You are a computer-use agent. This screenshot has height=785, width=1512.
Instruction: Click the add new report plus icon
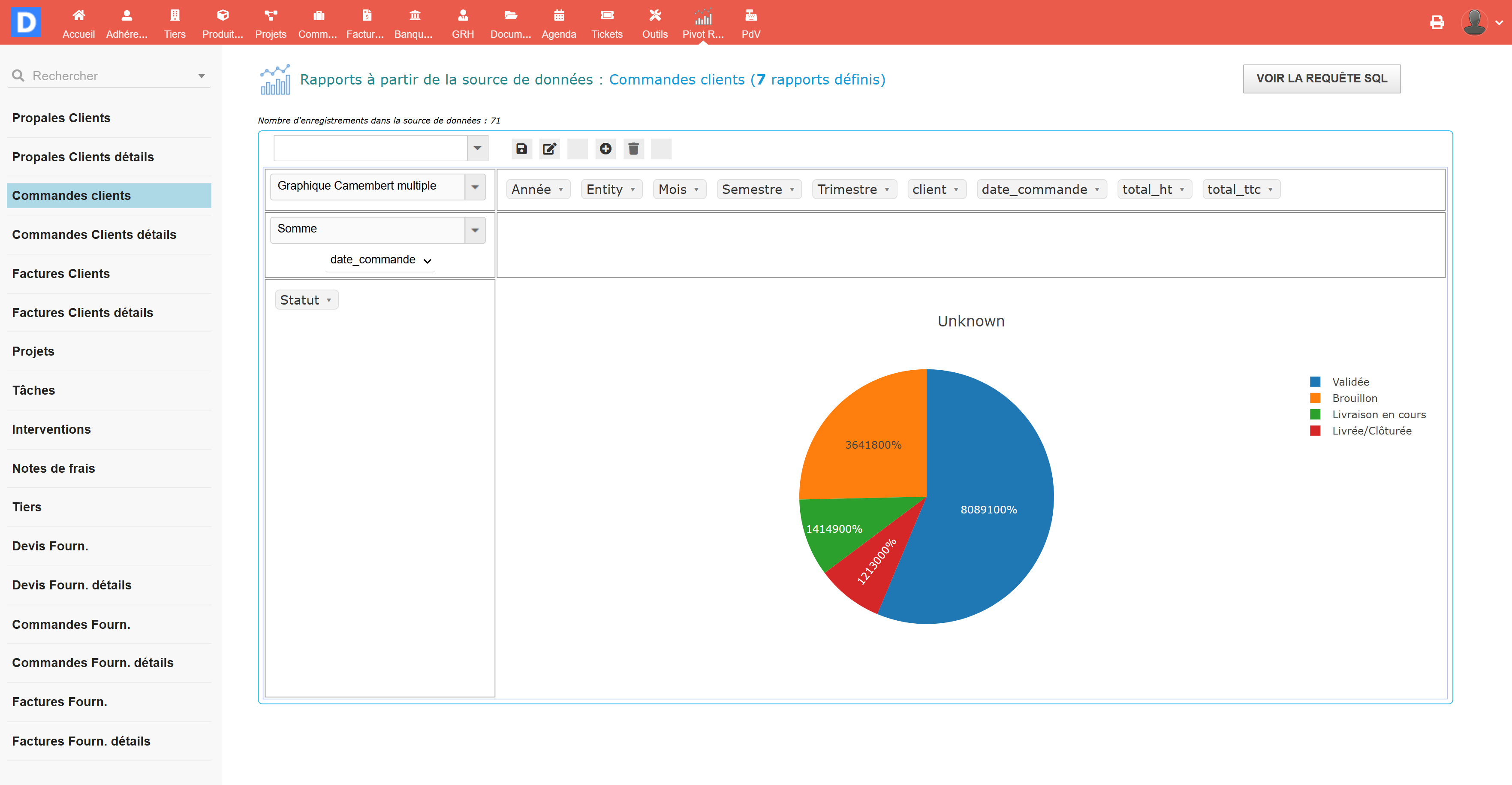pos(605,148)
